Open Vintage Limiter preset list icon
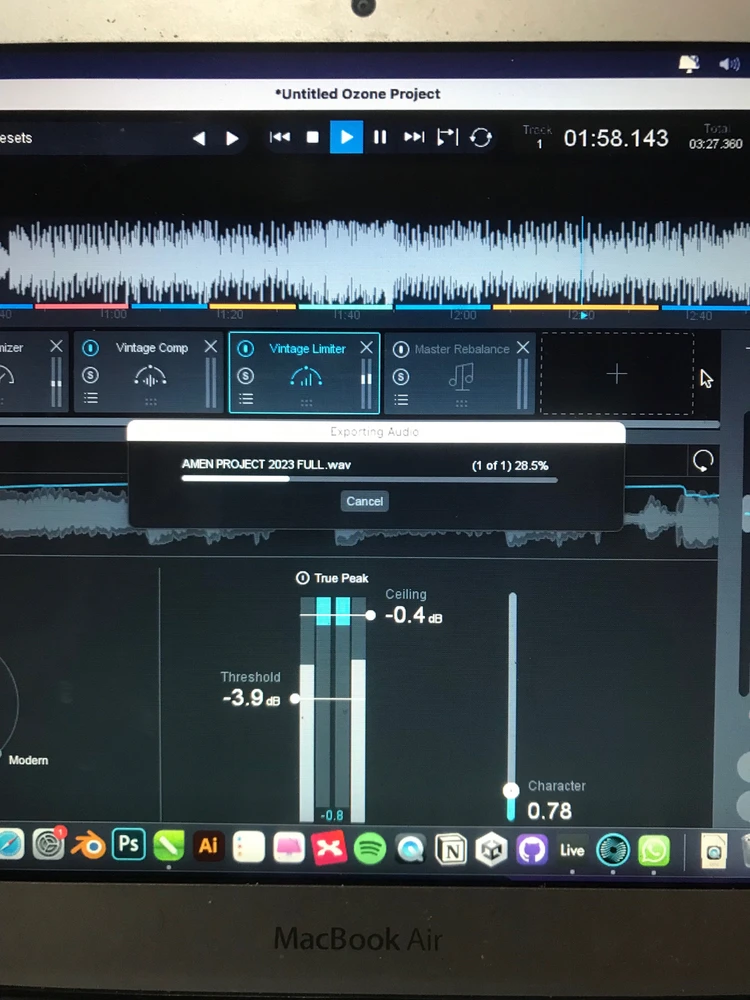Image resolution: width=750 pixels, height=1000 pixels. (246, 398)
